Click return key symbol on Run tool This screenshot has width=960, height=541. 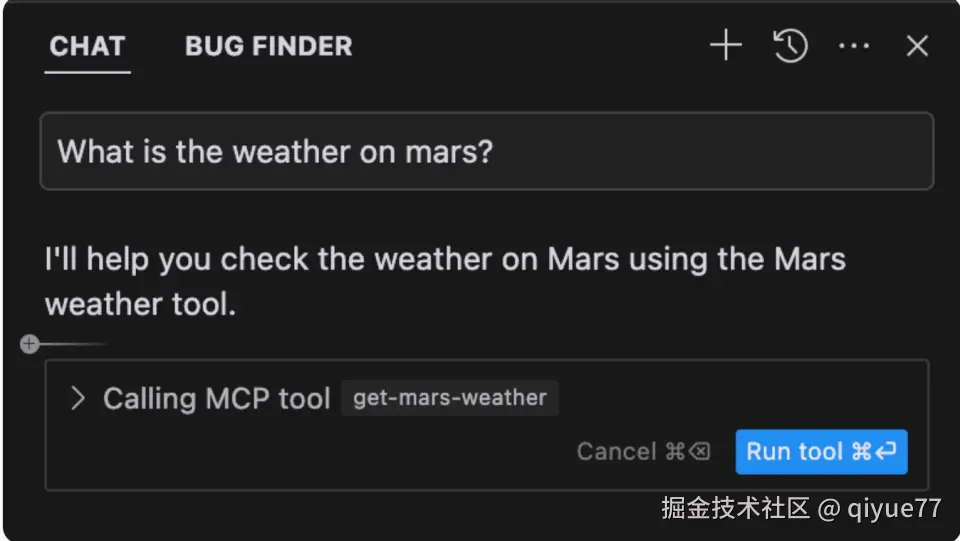[886, 452]
